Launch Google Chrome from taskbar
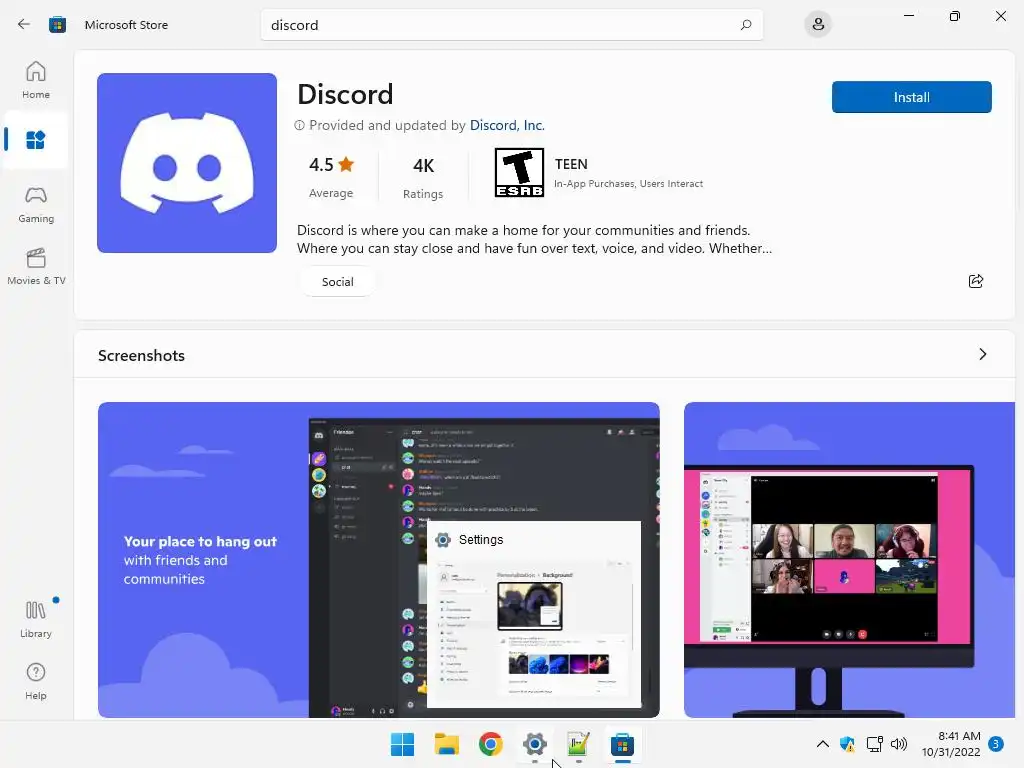The width and height of the screenshot is (1024, 768). (x=490, y=744)
